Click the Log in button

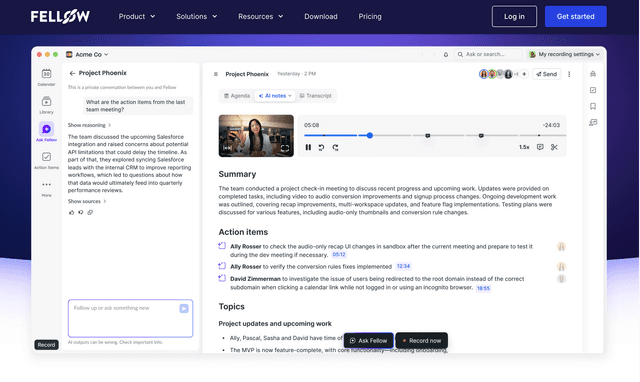514,16
